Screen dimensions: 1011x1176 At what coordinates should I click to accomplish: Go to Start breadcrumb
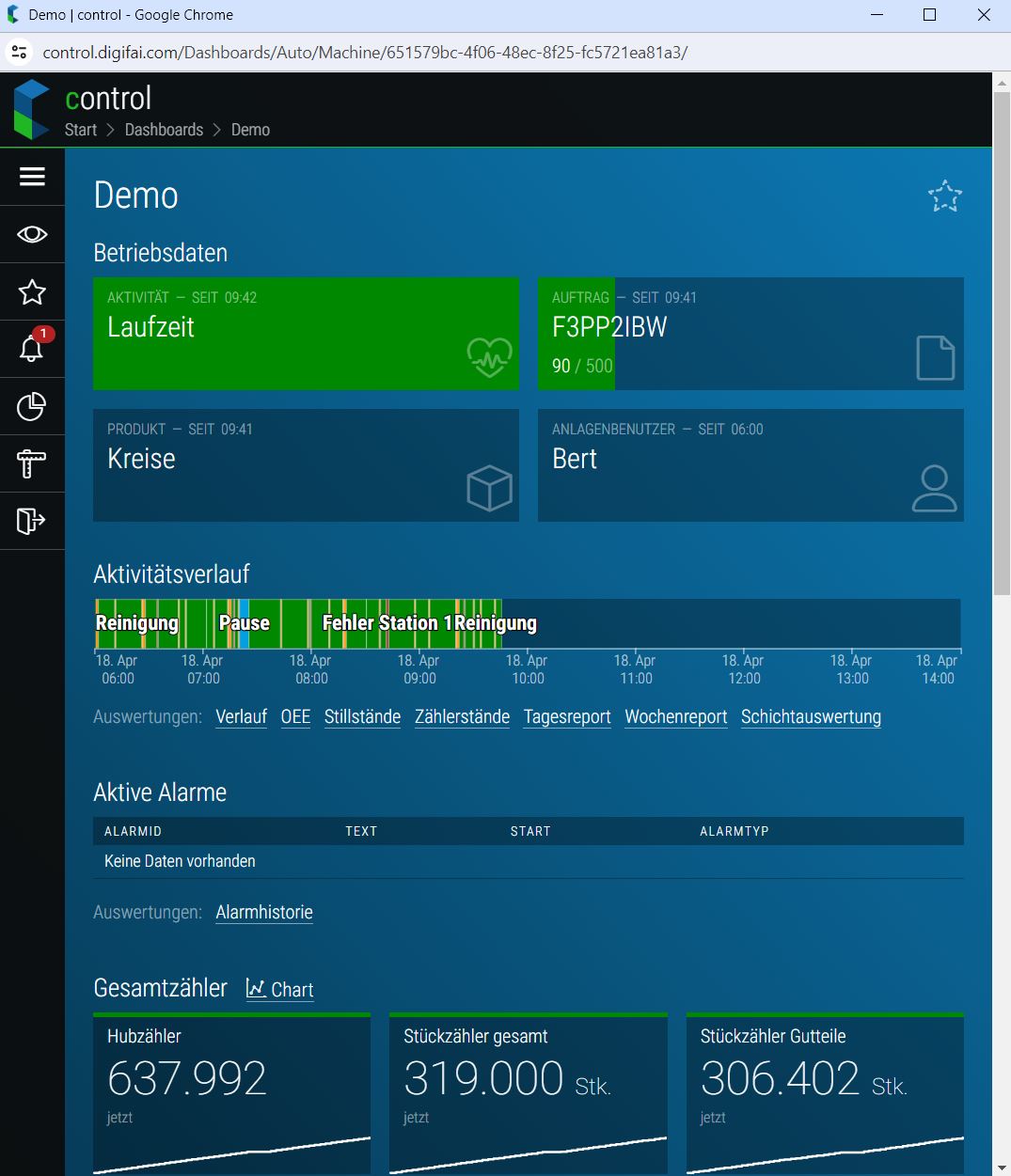80,130
